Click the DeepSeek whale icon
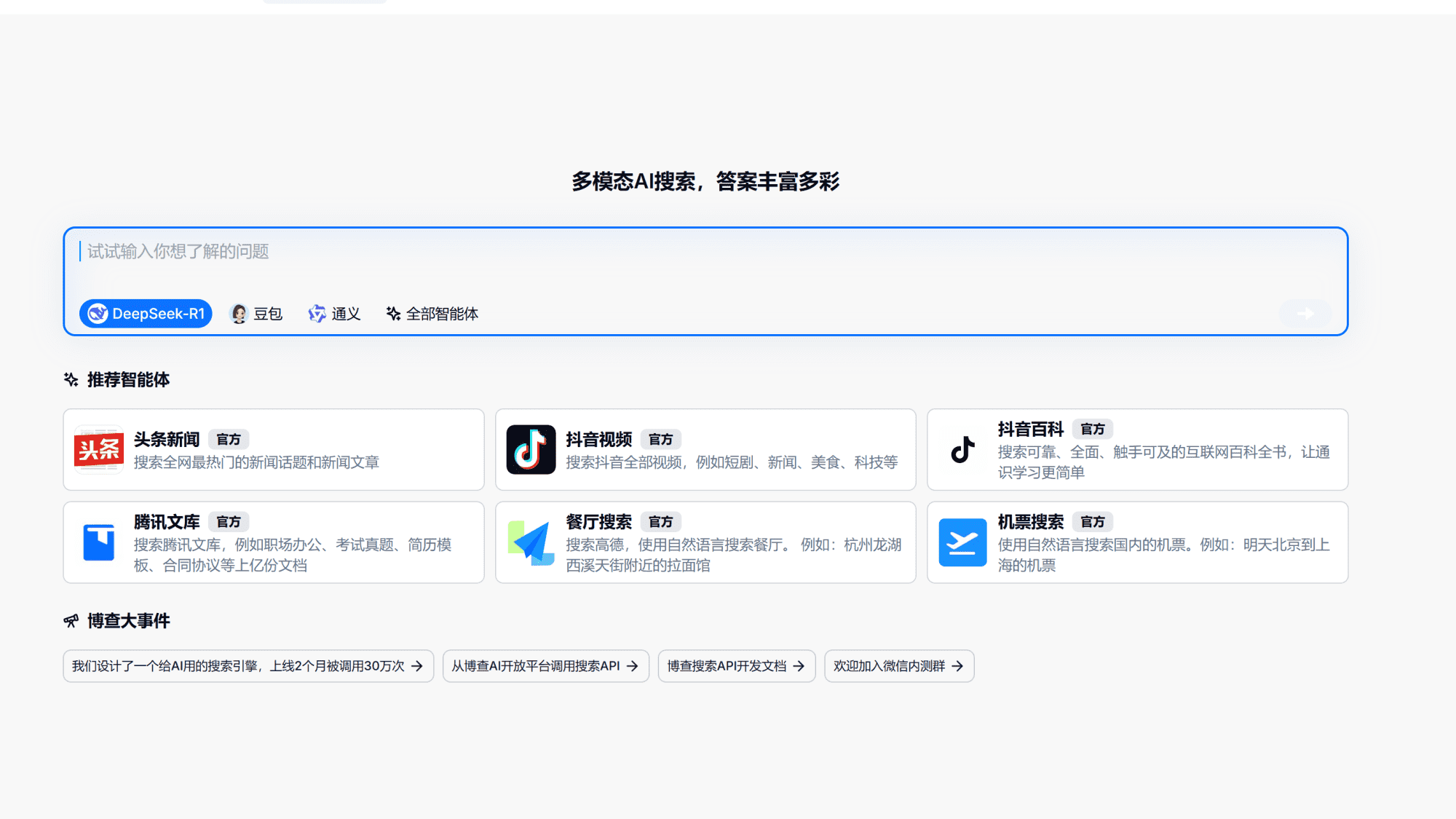The image size is (1456, 819). pyautogui.click(x=98, y=314)
